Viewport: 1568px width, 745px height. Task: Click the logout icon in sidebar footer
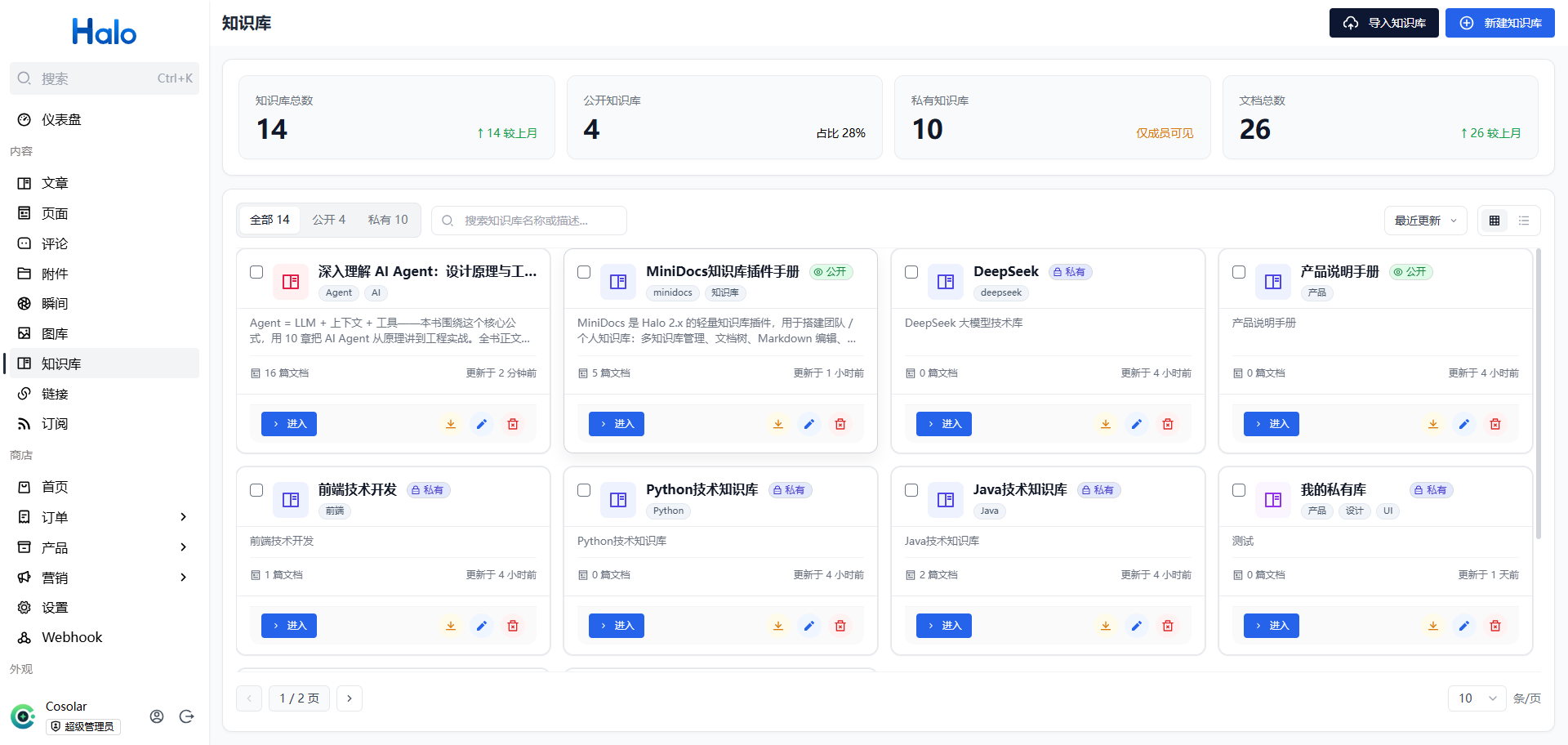tap(186, 716)
